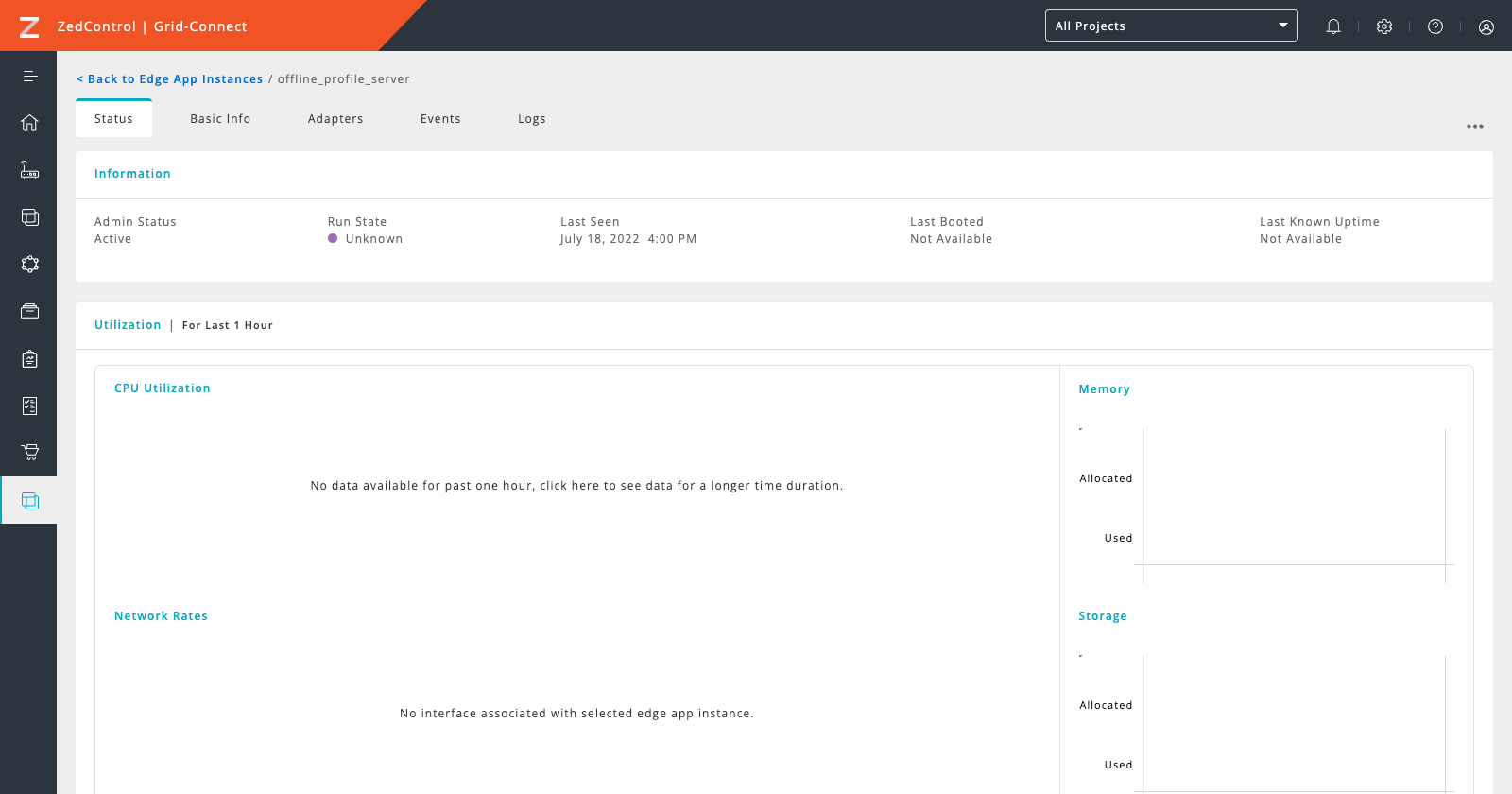
Task: Open the Edge Nodes router icon
Action: click(30, 170)
